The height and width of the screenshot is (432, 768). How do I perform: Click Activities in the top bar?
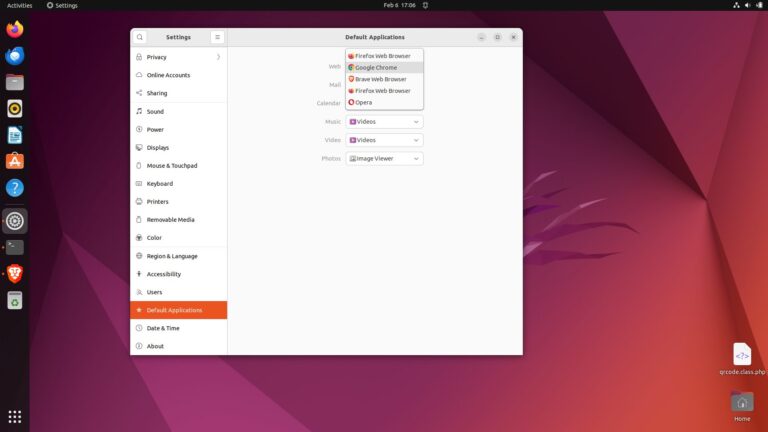[20, 5]
